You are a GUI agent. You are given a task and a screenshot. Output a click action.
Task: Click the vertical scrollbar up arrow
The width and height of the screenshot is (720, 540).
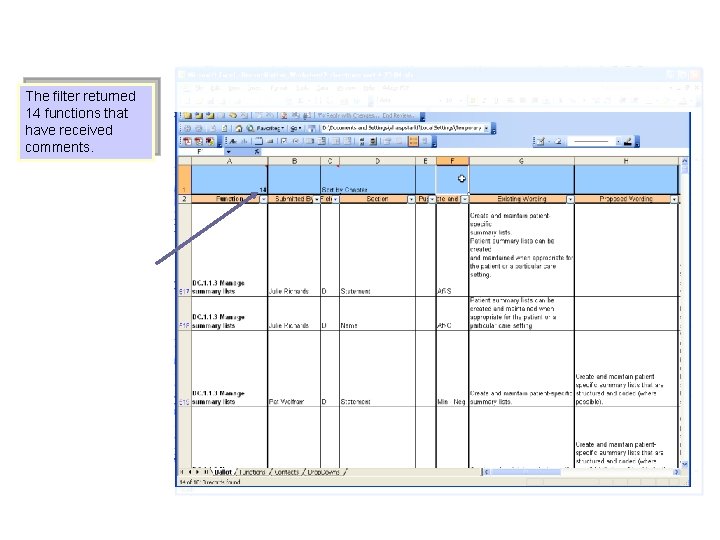coord(685,161)
